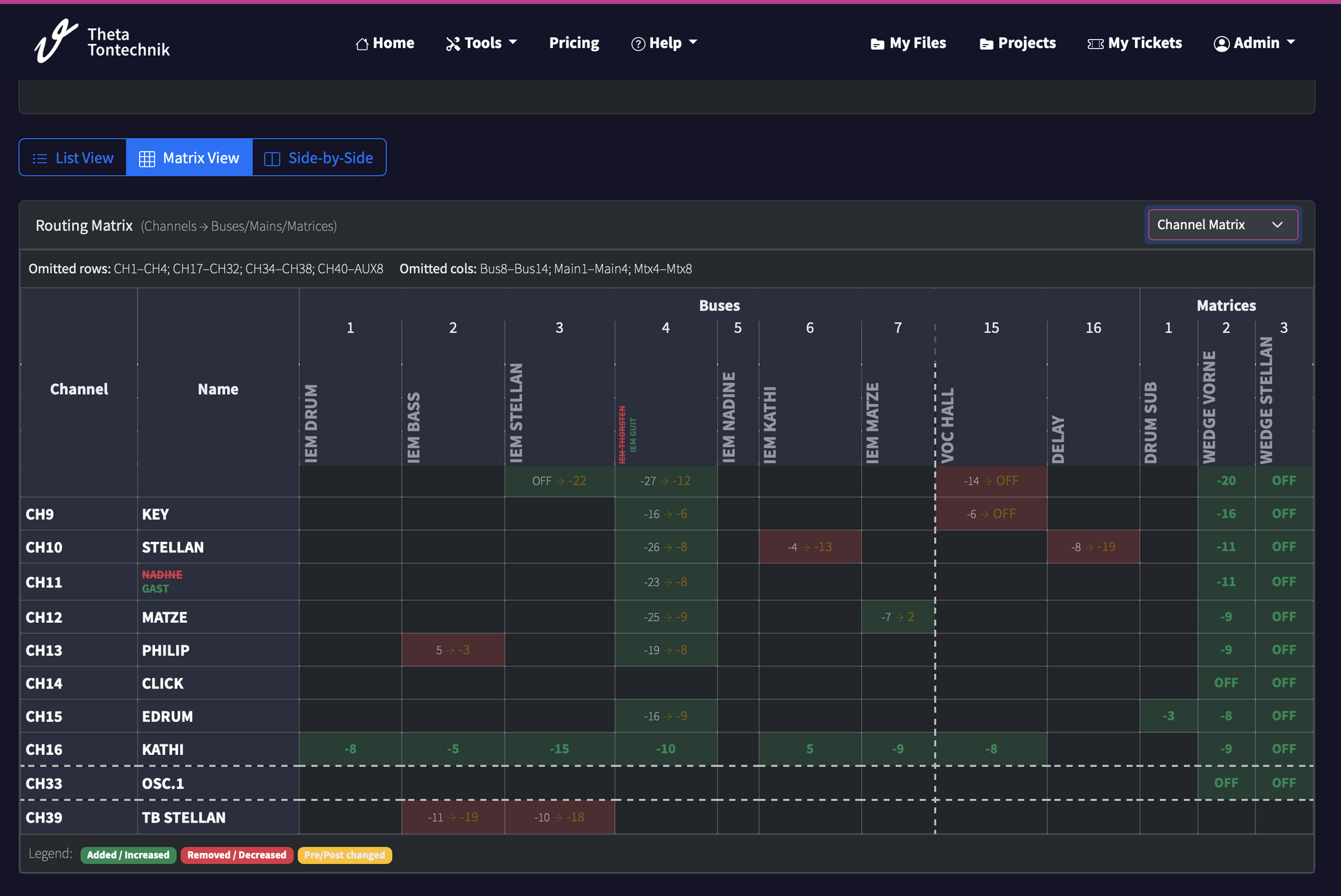The width and height of the screenshot is (1341, 896).
Task: Click the Theta Tontechnik logo icon
Action: click(x=56, y=41)
